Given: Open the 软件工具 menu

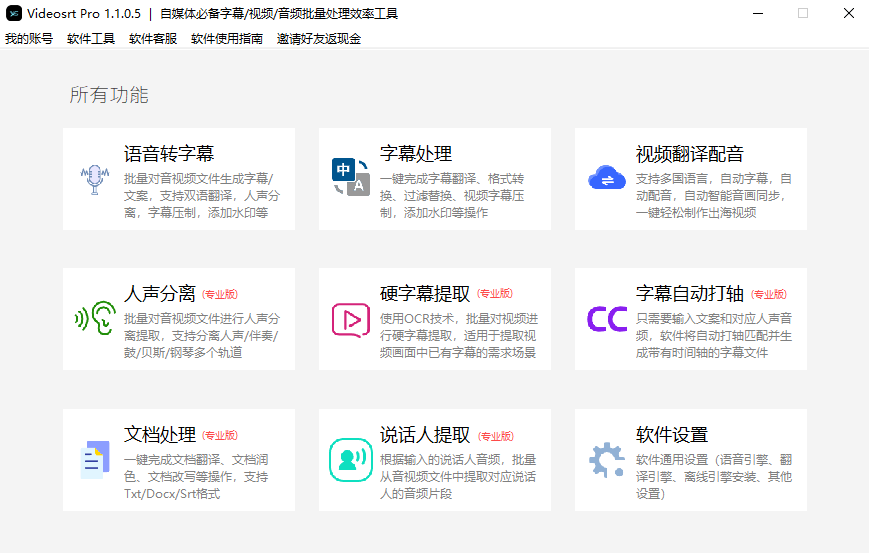Looking at the screenshot, I should [x=91, y=39].
